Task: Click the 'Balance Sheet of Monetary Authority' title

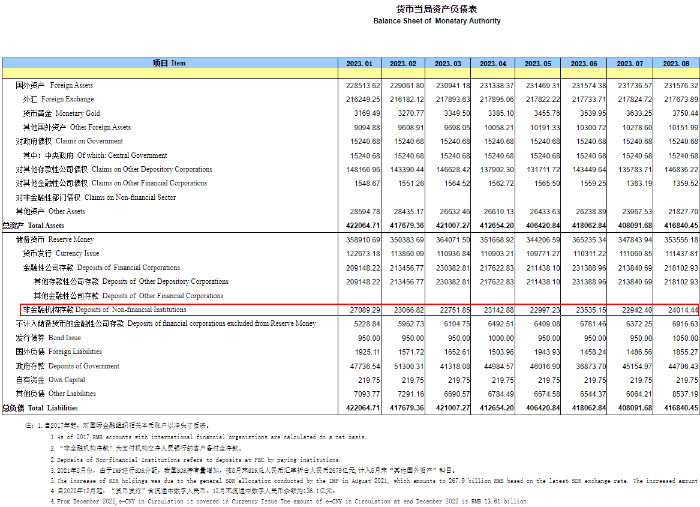Action: click(437, 21)
